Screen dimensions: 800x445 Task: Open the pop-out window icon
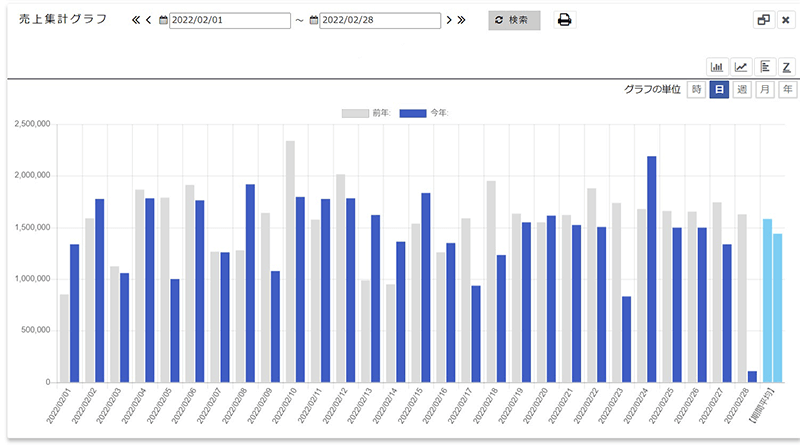pos(763,20)
